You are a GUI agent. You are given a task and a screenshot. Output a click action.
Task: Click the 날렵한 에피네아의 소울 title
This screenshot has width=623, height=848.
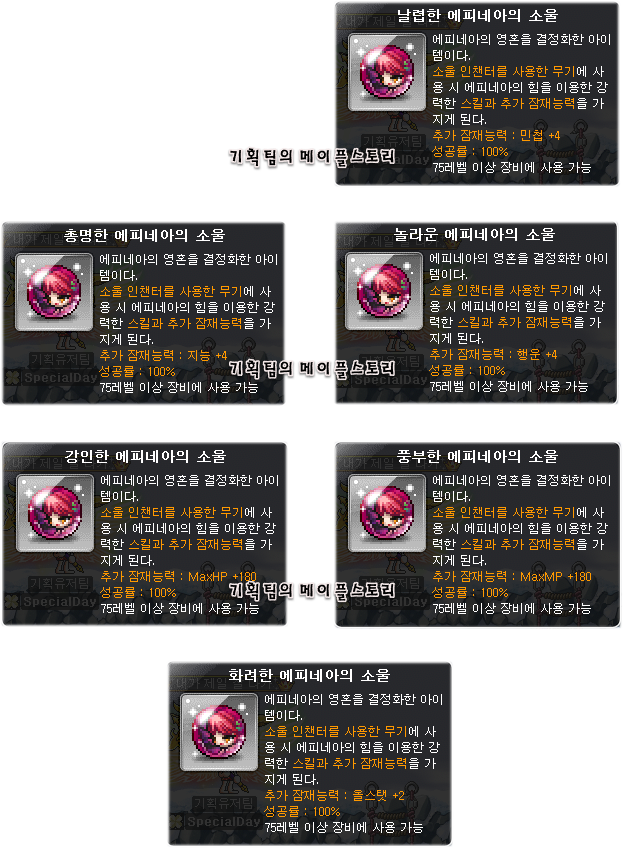click(477, 15)
